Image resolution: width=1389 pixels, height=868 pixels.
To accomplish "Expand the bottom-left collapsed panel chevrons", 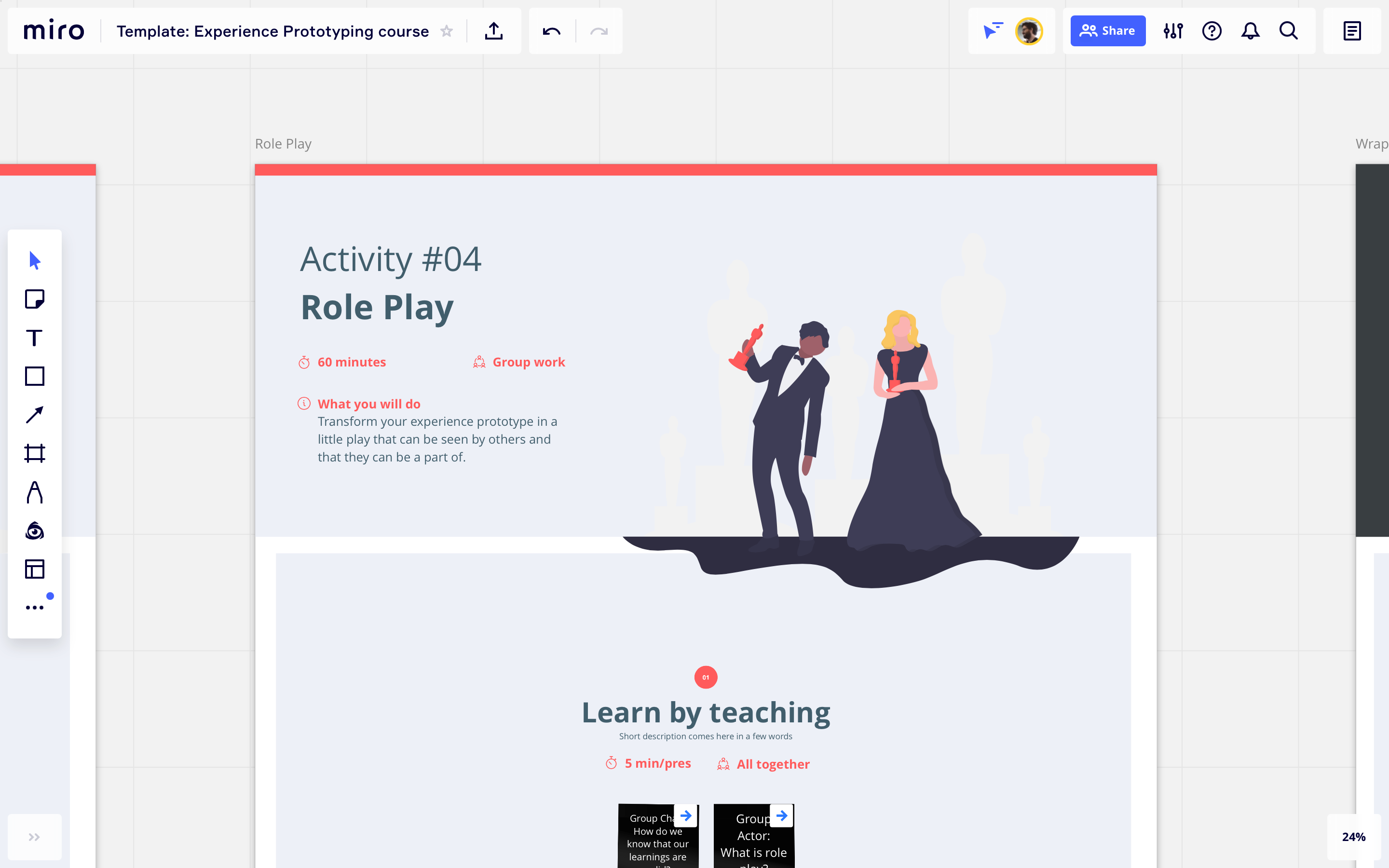I will pyautogui.click(x=34, y=837).
